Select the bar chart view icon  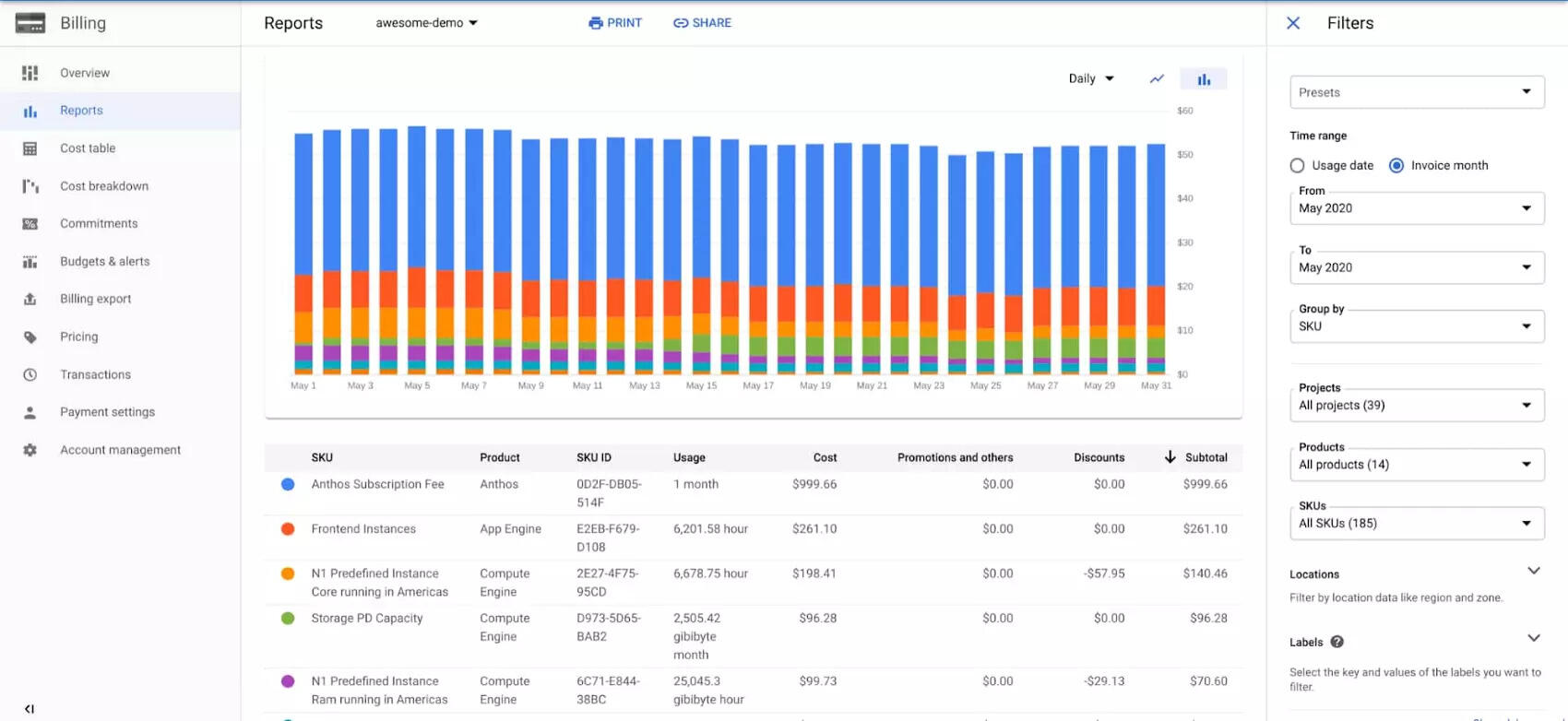(1204, 79)
